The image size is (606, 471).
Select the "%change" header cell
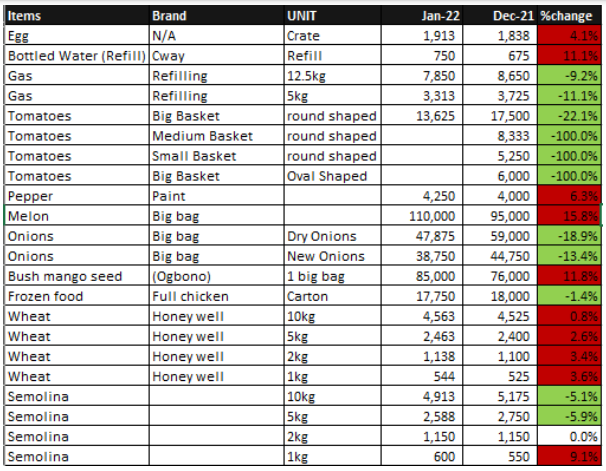(568, 17)
